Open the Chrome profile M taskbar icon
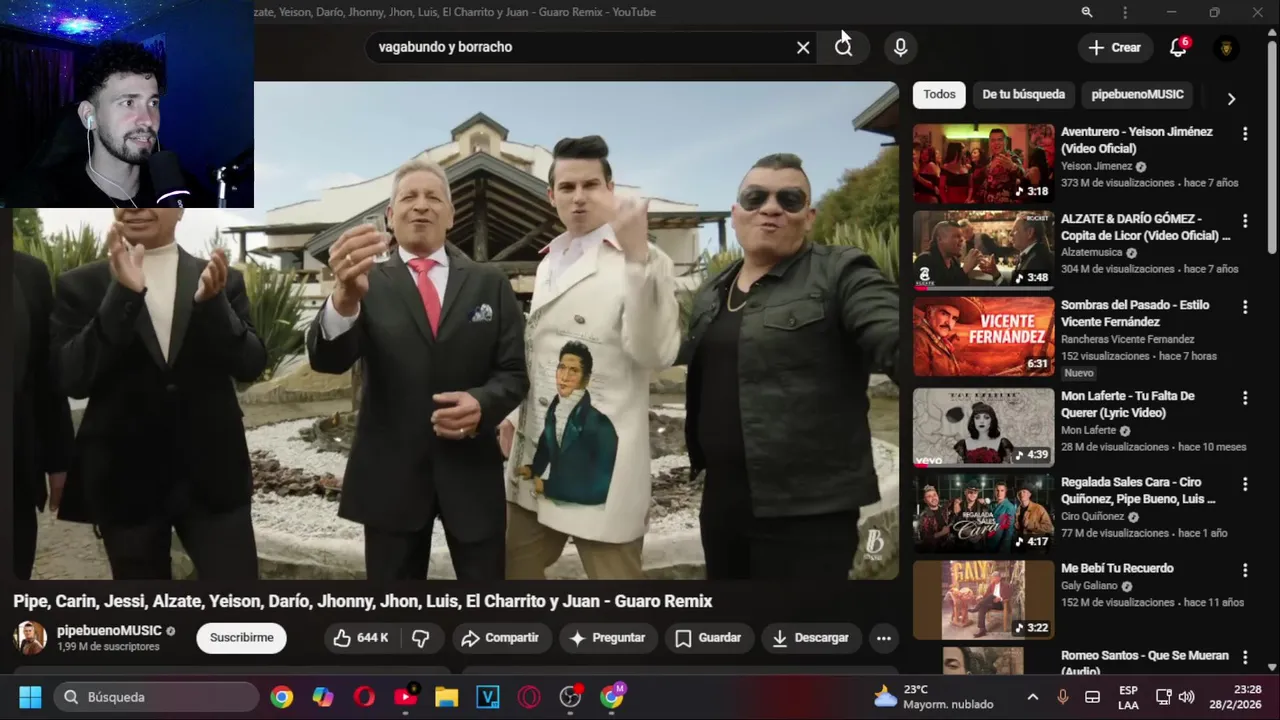 point(612,697)
